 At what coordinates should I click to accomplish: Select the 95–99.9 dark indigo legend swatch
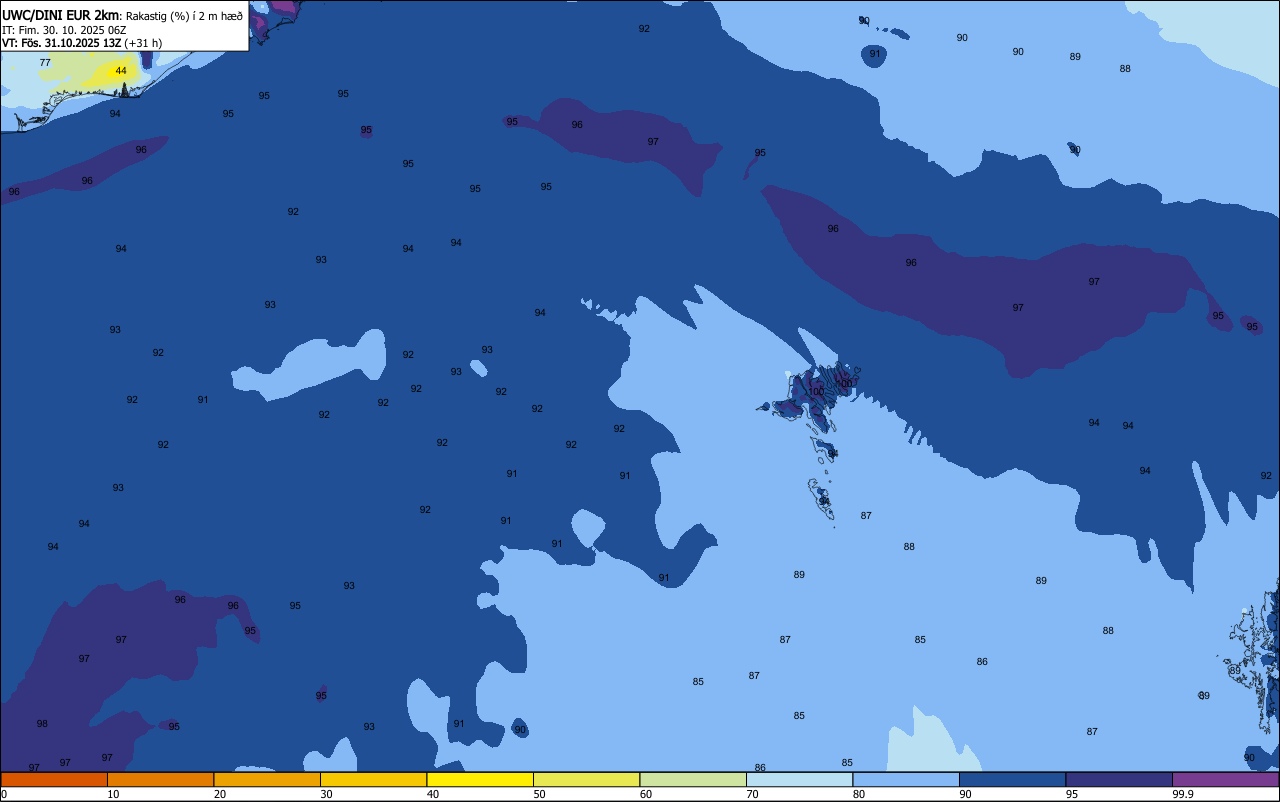click(1119, 779)
